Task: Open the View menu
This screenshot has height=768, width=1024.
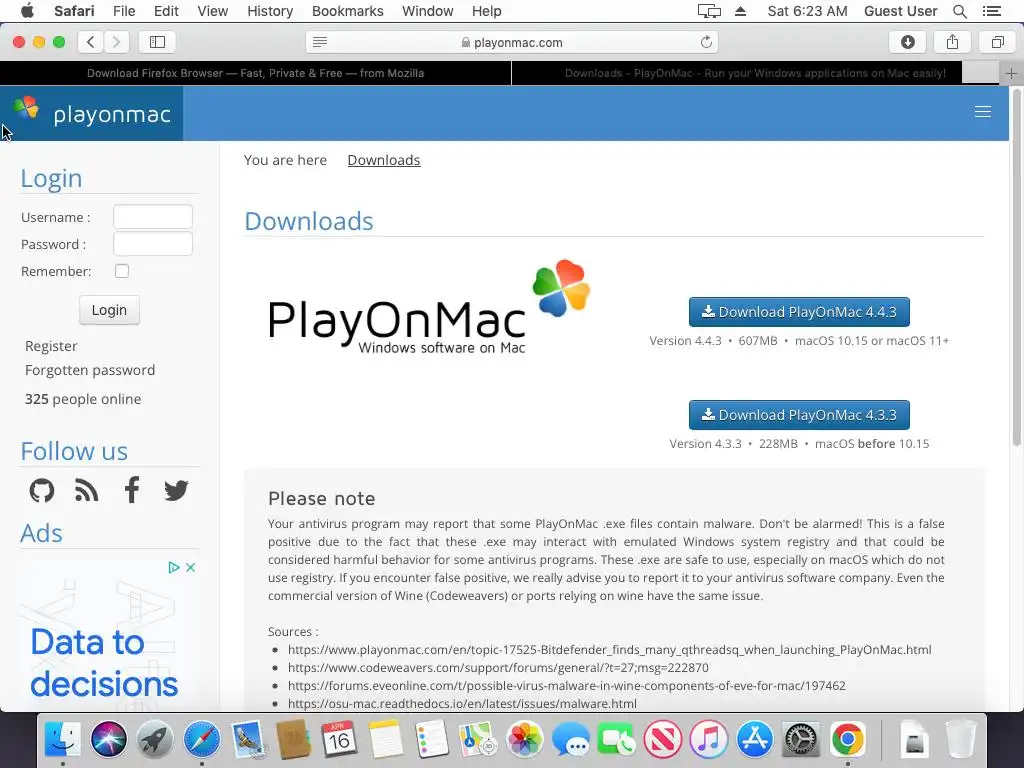Action: [213, 11]
